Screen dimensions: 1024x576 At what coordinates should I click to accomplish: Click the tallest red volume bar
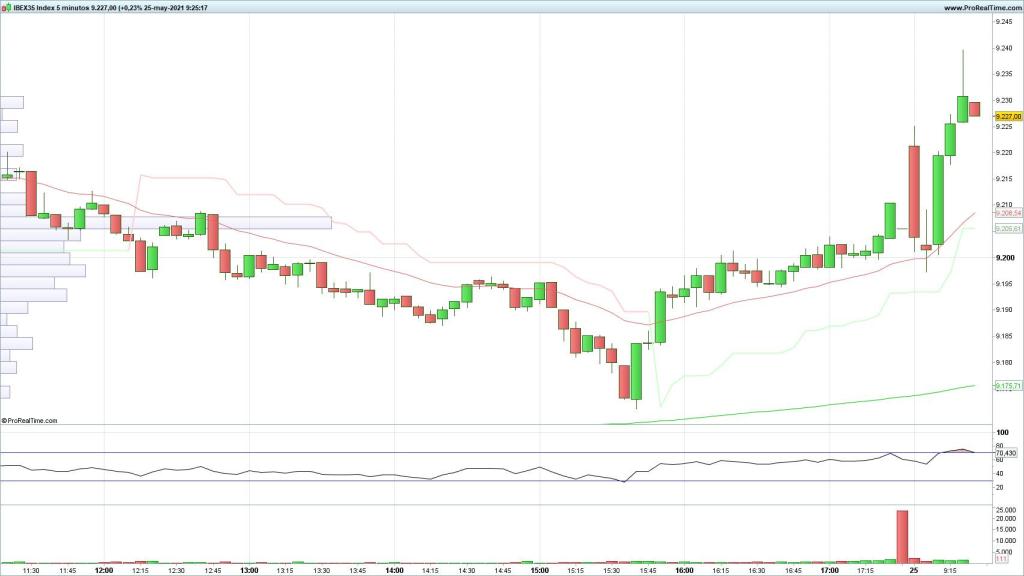coord(902,536)
